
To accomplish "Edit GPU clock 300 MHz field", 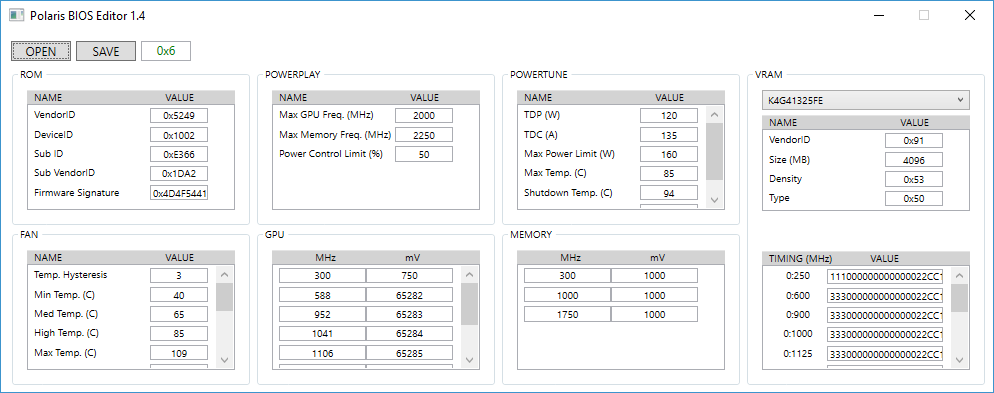I will [322, 276].
